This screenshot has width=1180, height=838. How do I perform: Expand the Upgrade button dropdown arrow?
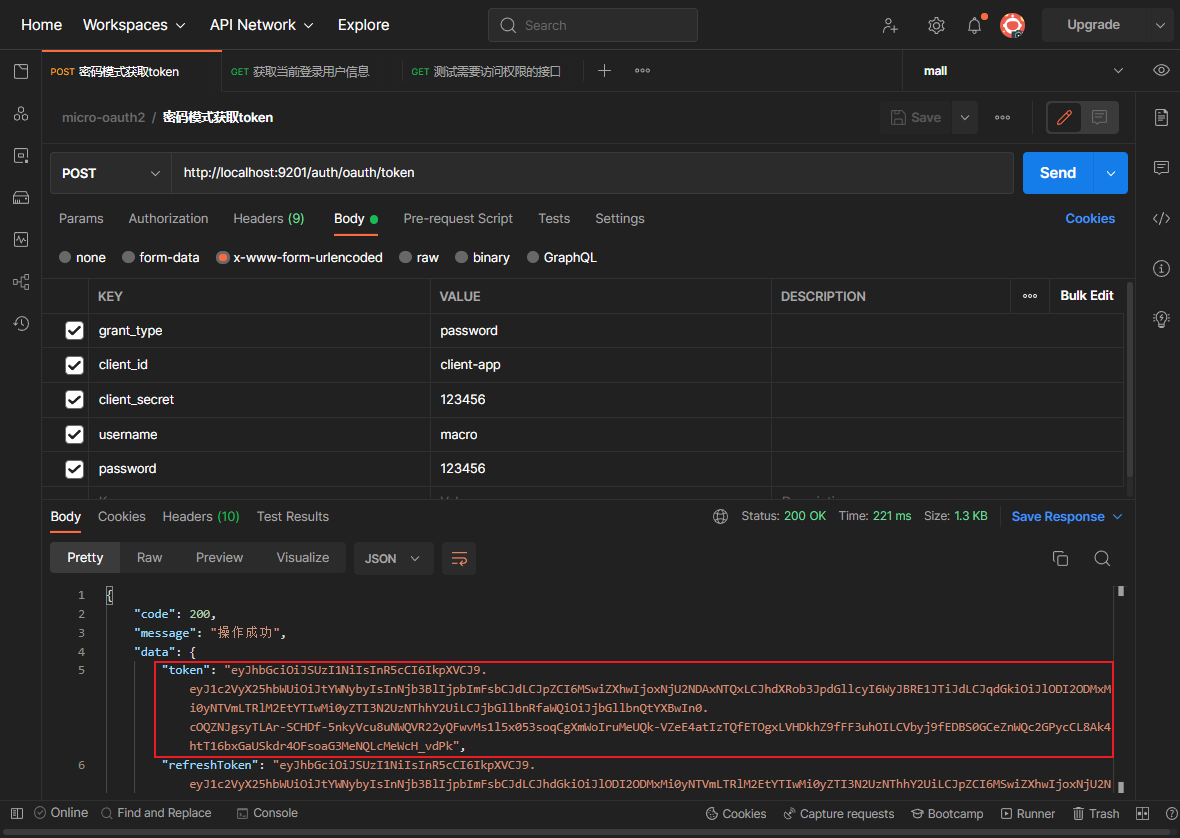click(x=1160, y=25)
